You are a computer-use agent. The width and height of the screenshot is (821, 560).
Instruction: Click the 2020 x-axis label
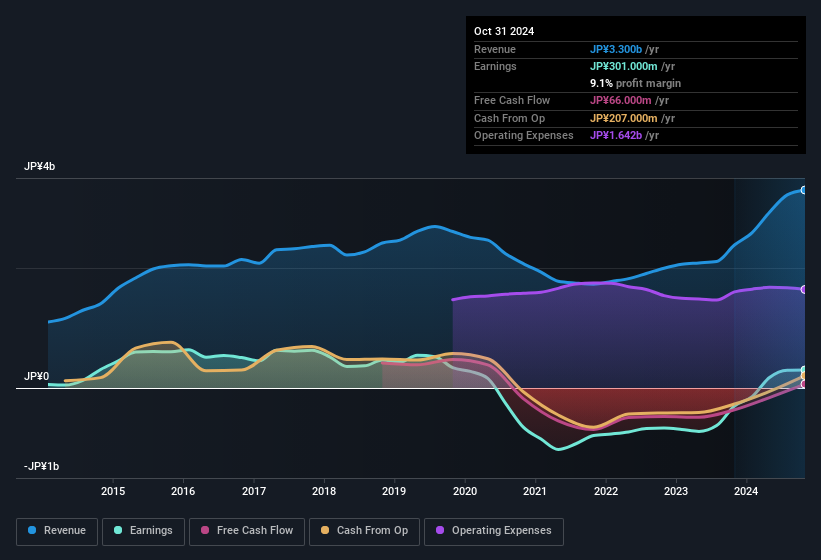(x=464, y=491)
